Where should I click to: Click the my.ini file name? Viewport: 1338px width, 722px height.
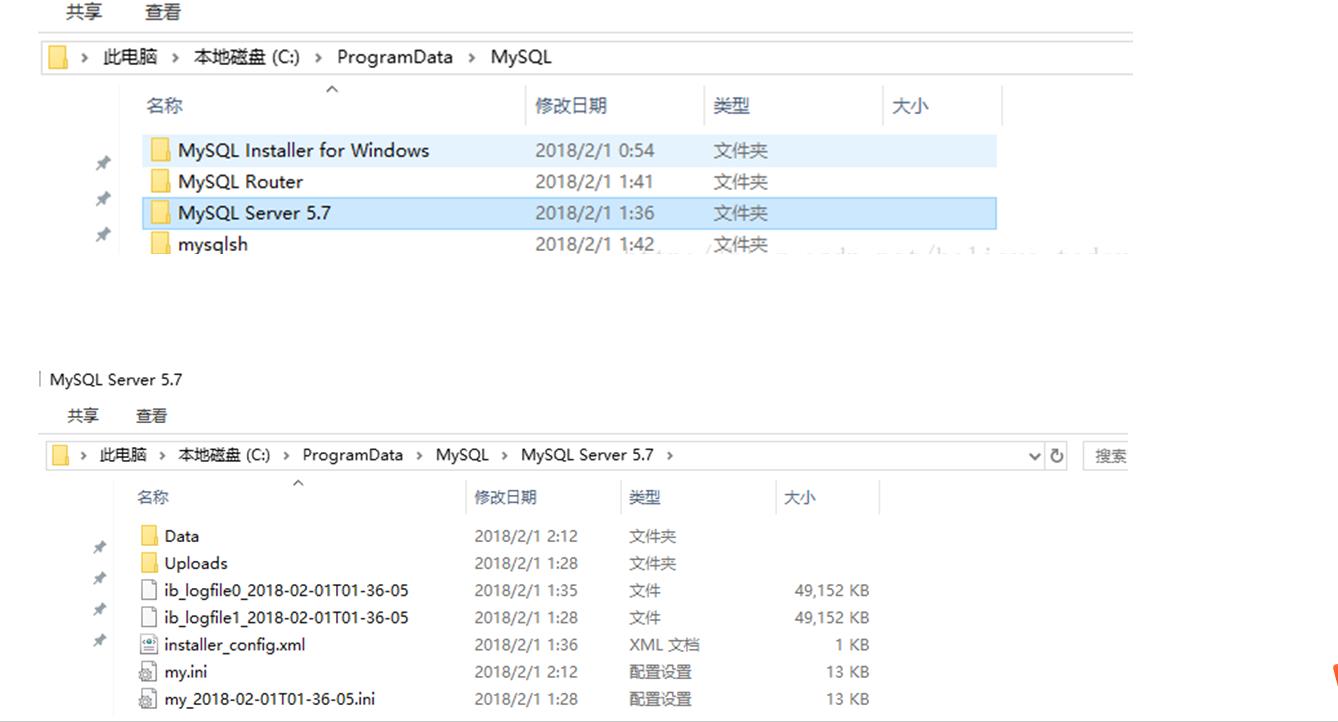pos(187,672)
